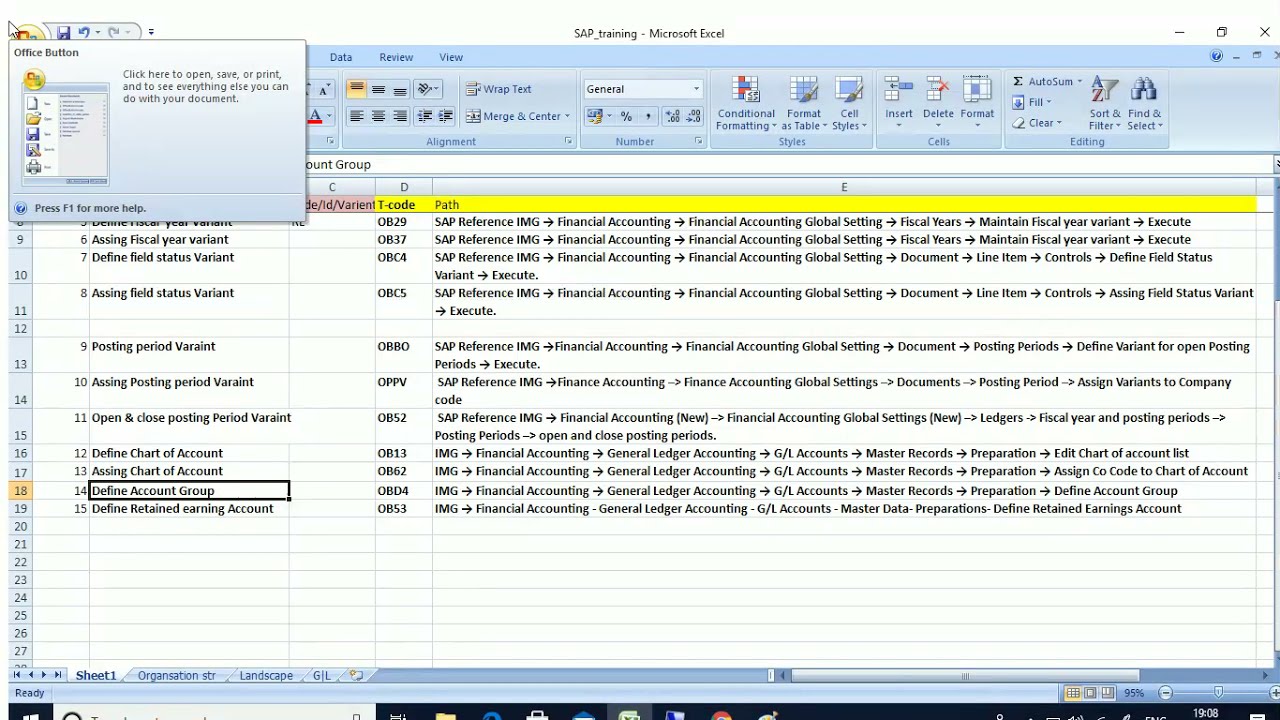
Task: Open the Orientation text-angle dropdown
Action: click(428, 89)
